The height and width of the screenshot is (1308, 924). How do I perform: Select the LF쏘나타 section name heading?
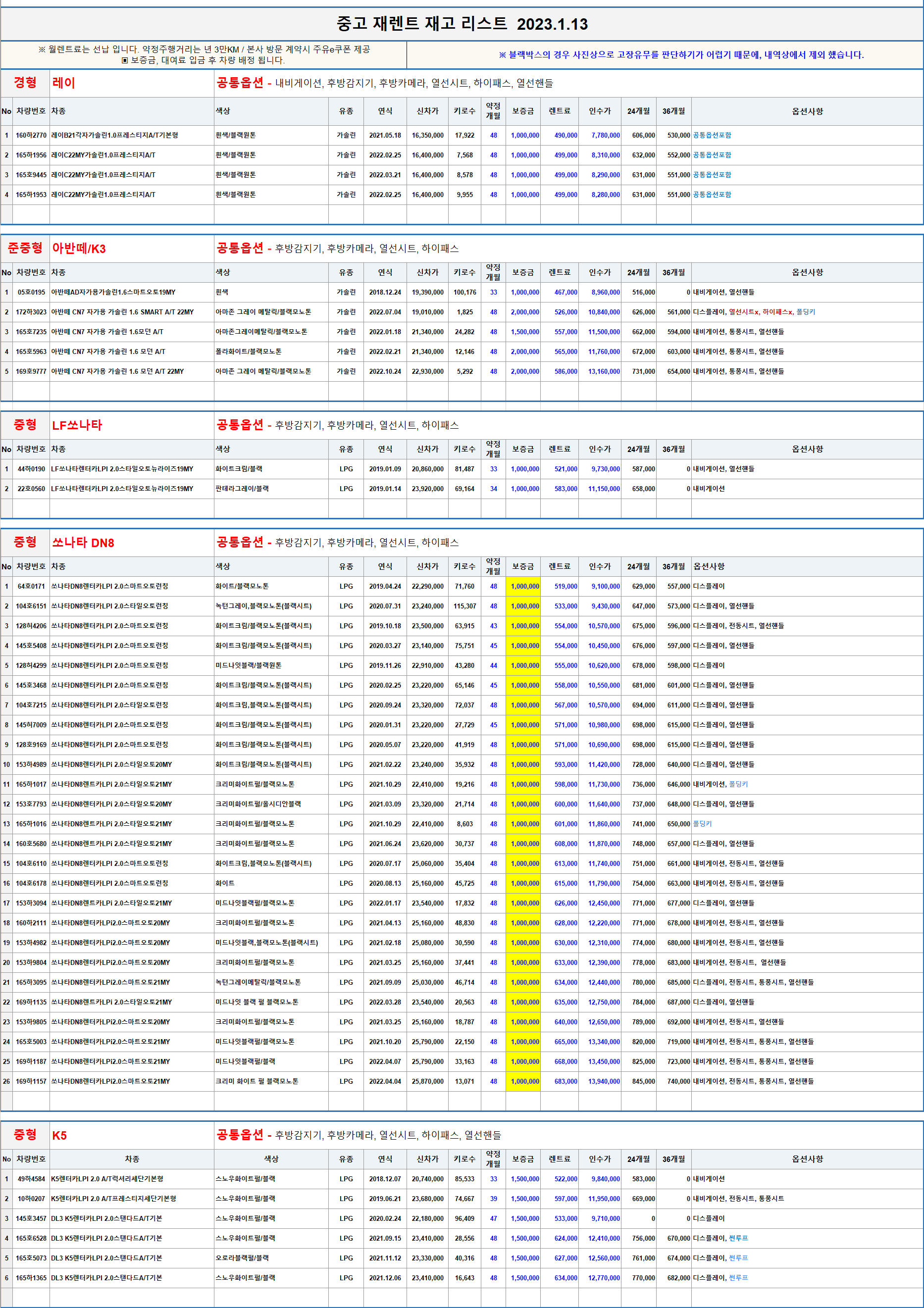[x=77, y=425]
